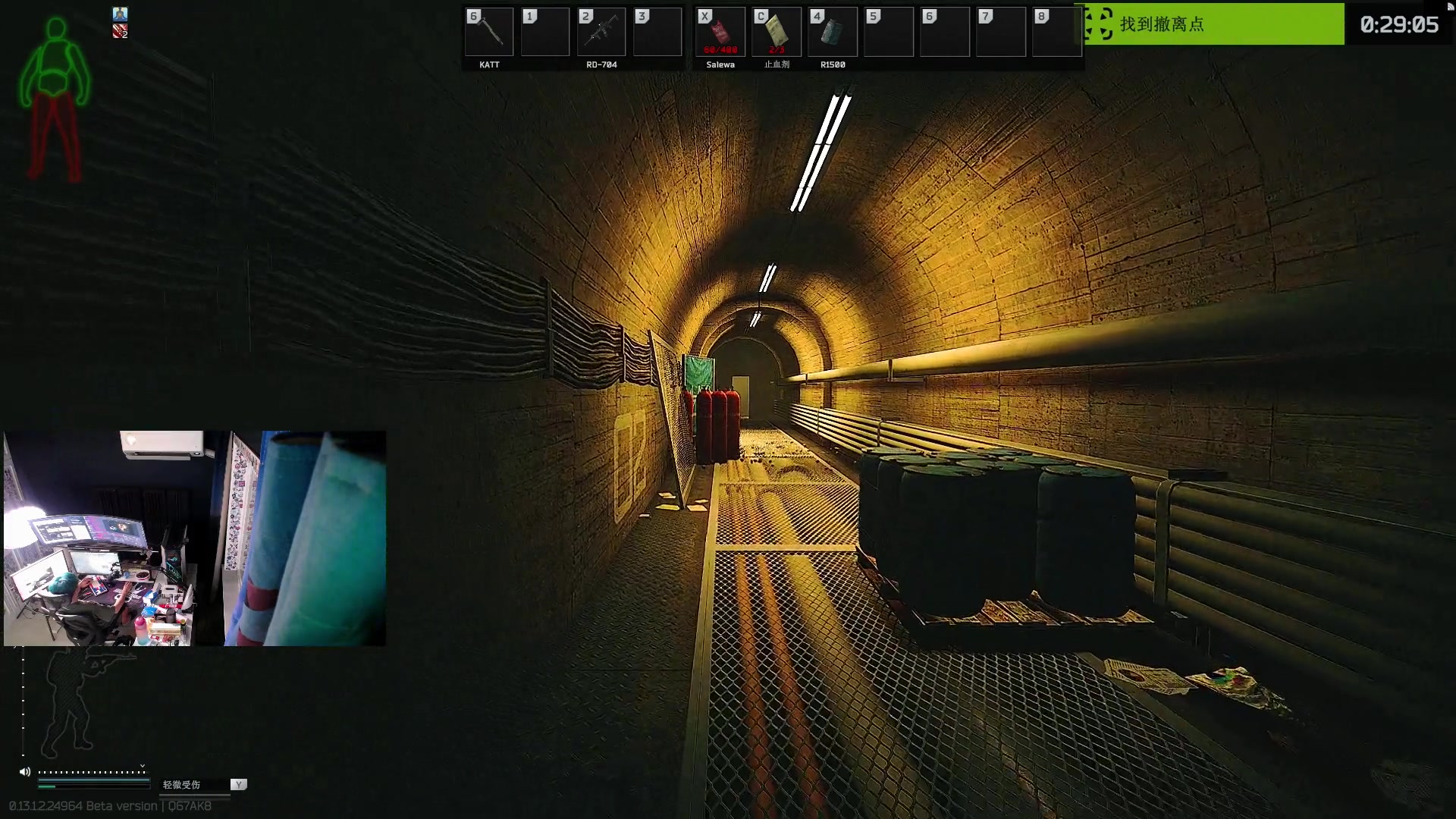Select the KATT melee weapon slot
The width and height of the screenshot is (1456, 819).
[x=489, y=33]
